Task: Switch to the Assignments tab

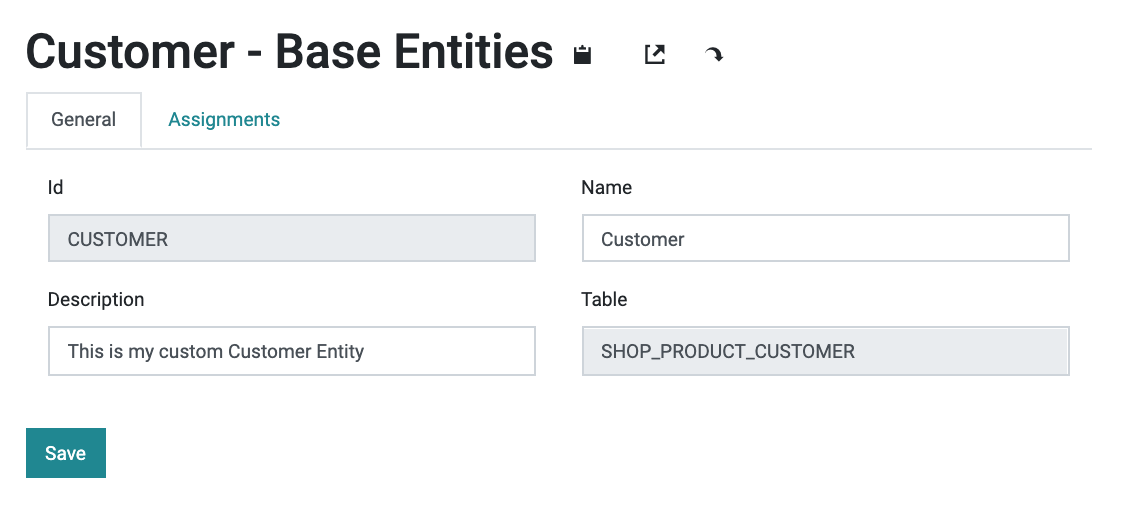Action: (x=224, y=119)
